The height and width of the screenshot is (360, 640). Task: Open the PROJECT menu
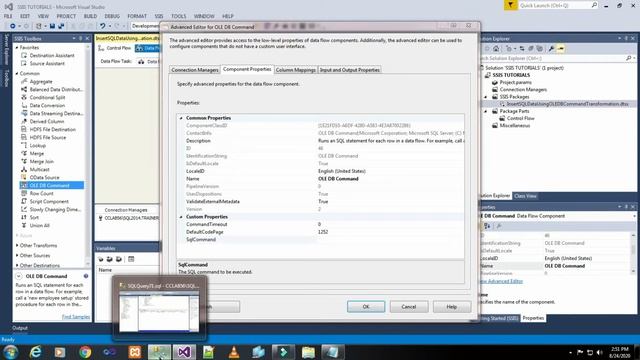click(x=66, y=16)
